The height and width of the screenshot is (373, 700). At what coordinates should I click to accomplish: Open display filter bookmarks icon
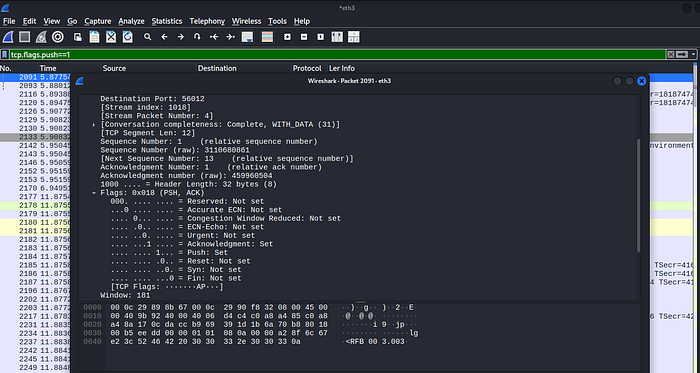point(4,54)
